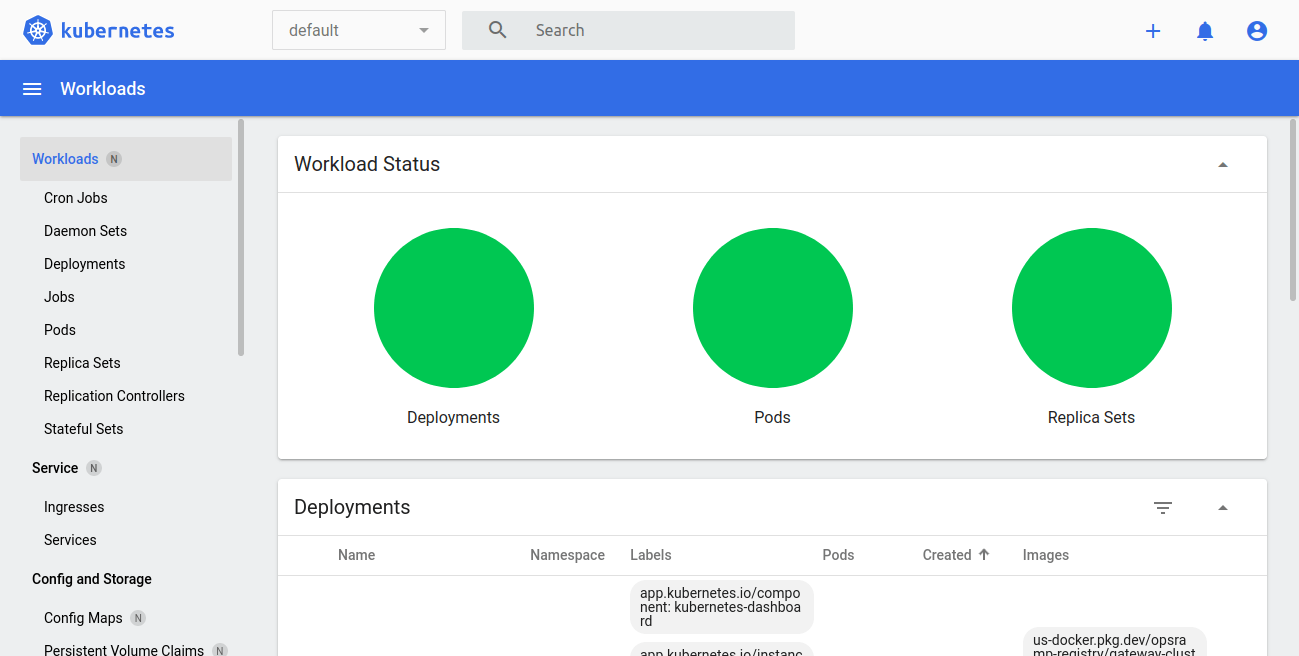Open the user profile icon
The width and height of the screenshot is (1299, 656).
pos(1256,30)
